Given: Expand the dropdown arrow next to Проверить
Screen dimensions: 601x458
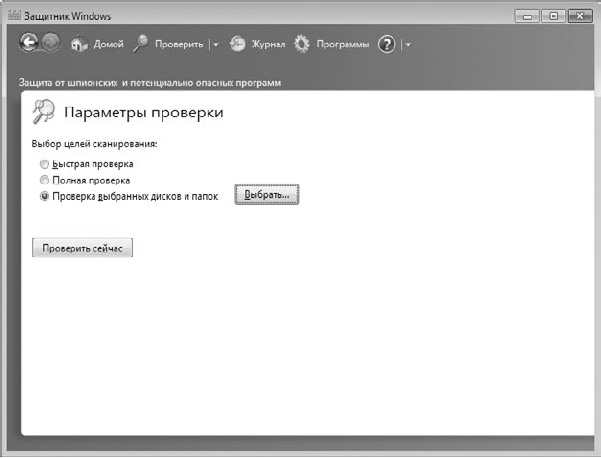Looking at the screenshot, I should click(x=216, y=45).
